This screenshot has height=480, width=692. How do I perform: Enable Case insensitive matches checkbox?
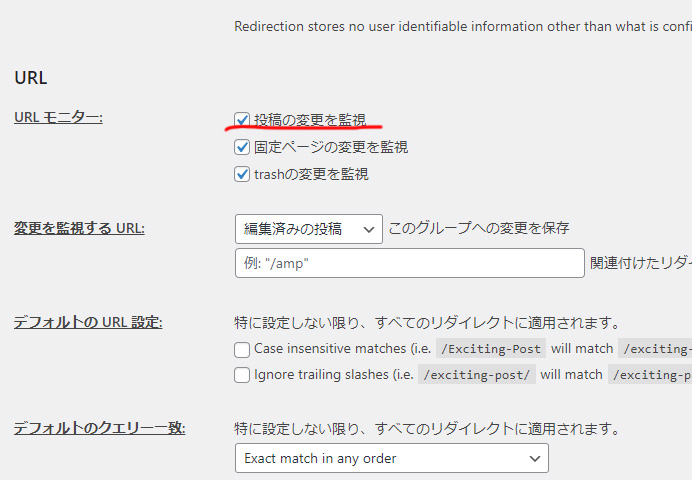(242, 350)
